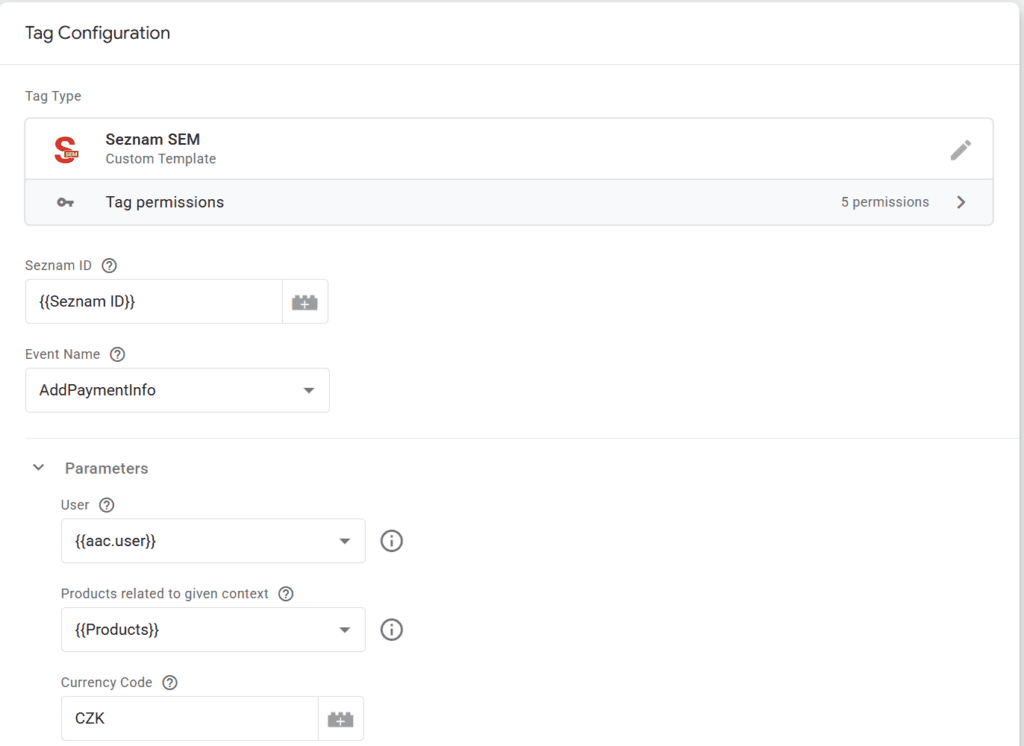Click help icon beside Currency Code label

[x=170, y=683]
